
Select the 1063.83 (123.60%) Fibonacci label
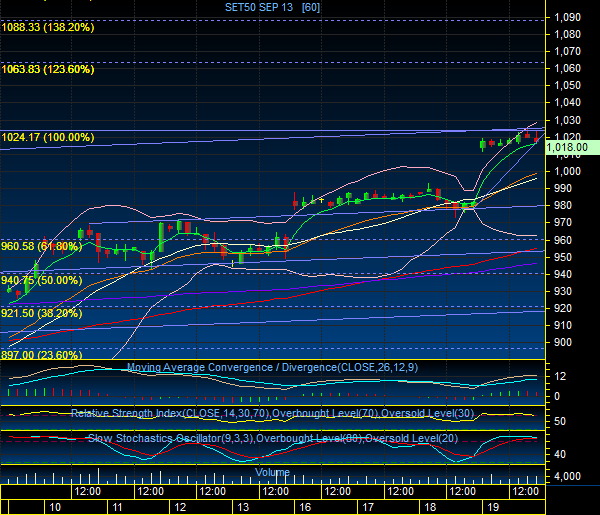tap(48, 69)
